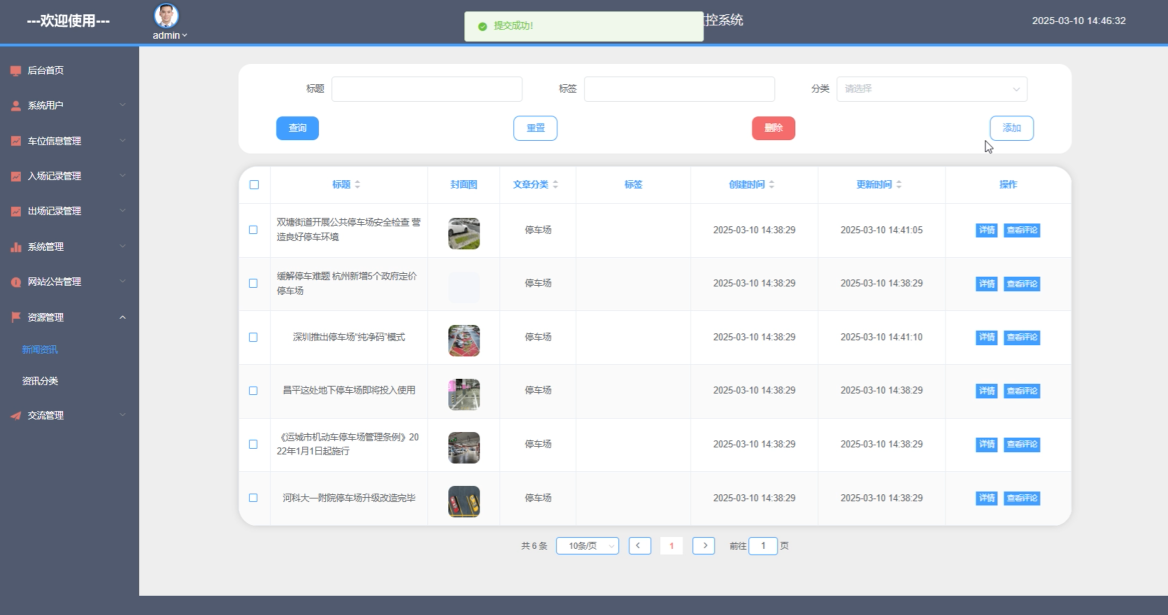Toggle the select-all header checkbox
The image size is (1168, 615).
(x=254, y=185)
